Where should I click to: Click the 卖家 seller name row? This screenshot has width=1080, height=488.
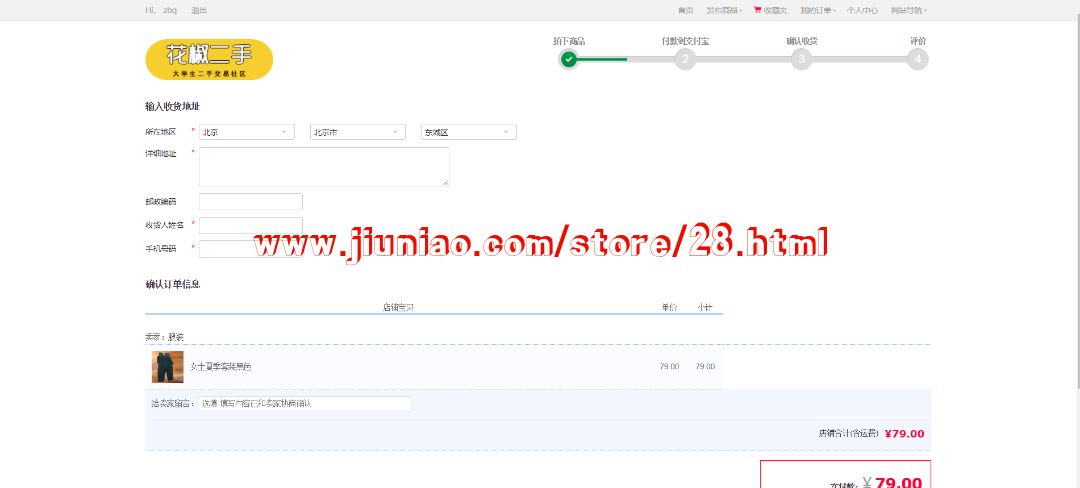click(165, 337)
